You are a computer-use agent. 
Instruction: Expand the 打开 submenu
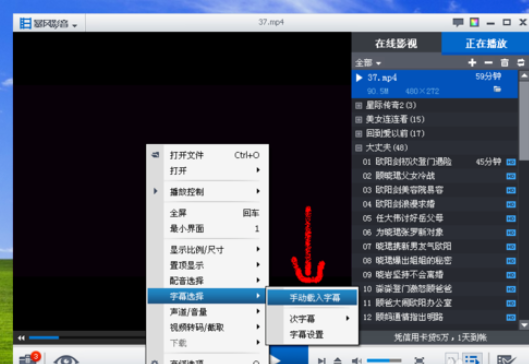[208, 171]
